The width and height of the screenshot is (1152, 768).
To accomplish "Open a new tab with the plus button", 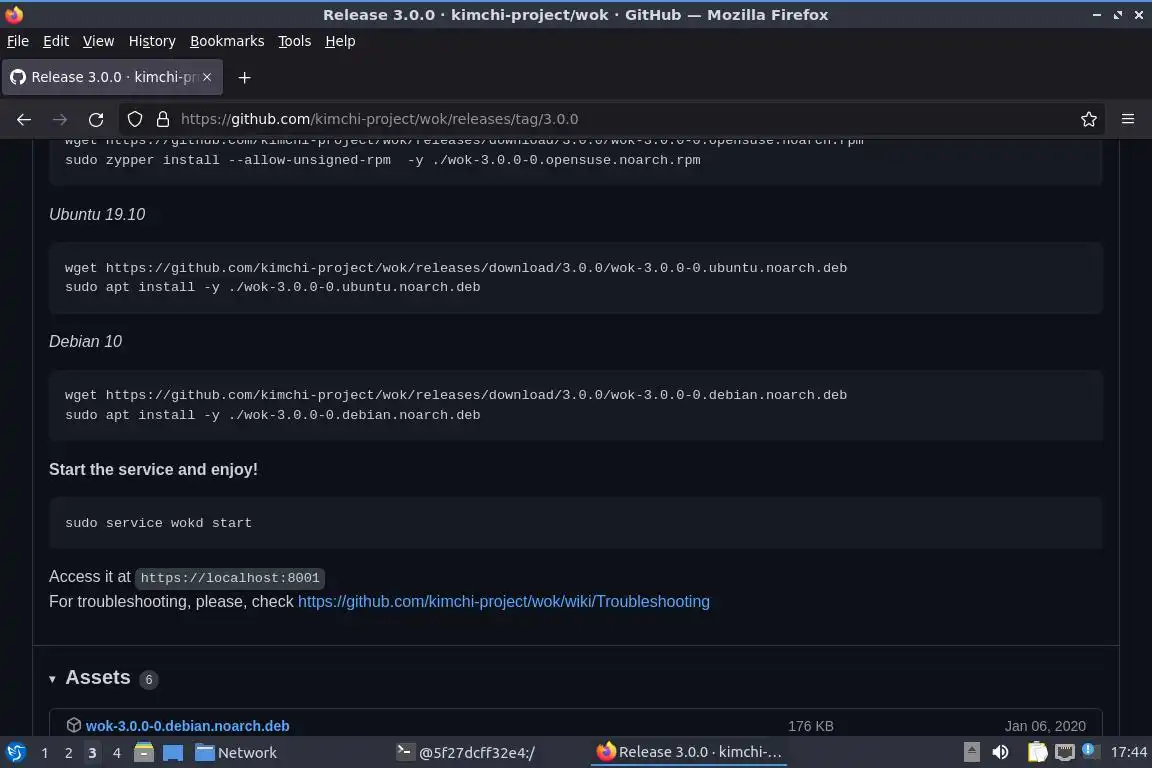I will pos(245,77).
